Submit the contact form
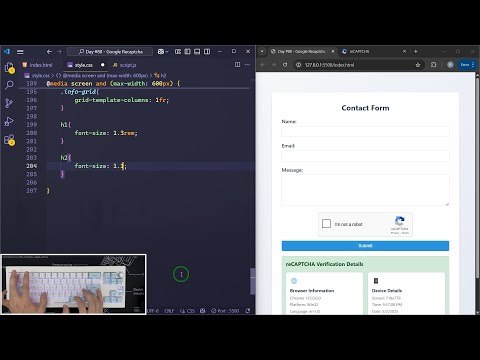Screen dimensions: 480x360 pyautogui.click(x=365, y=246)
